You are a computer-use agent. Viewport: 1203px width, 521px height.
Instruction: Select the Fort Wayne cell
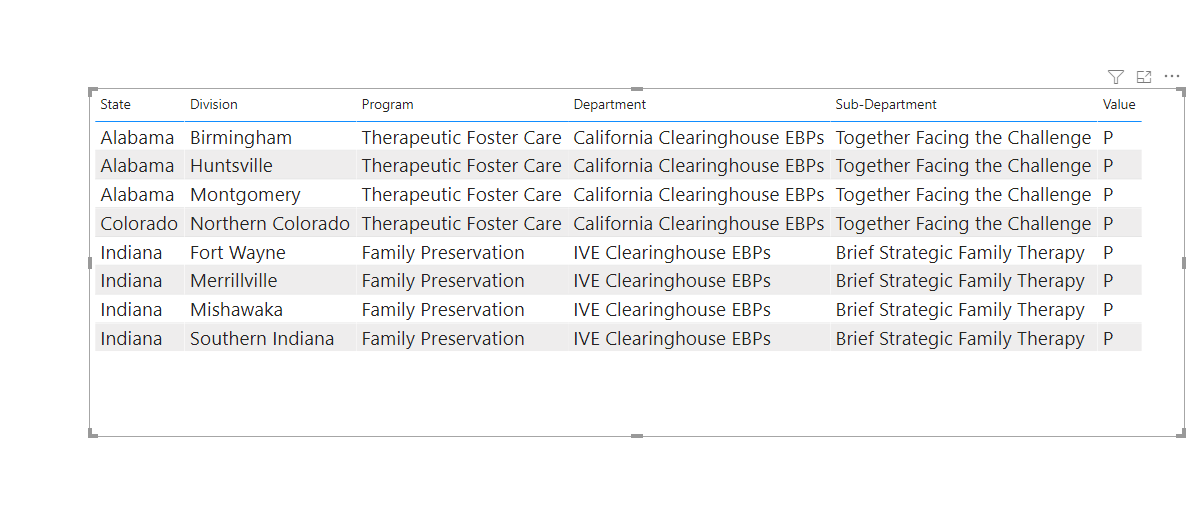click(238, 252)
